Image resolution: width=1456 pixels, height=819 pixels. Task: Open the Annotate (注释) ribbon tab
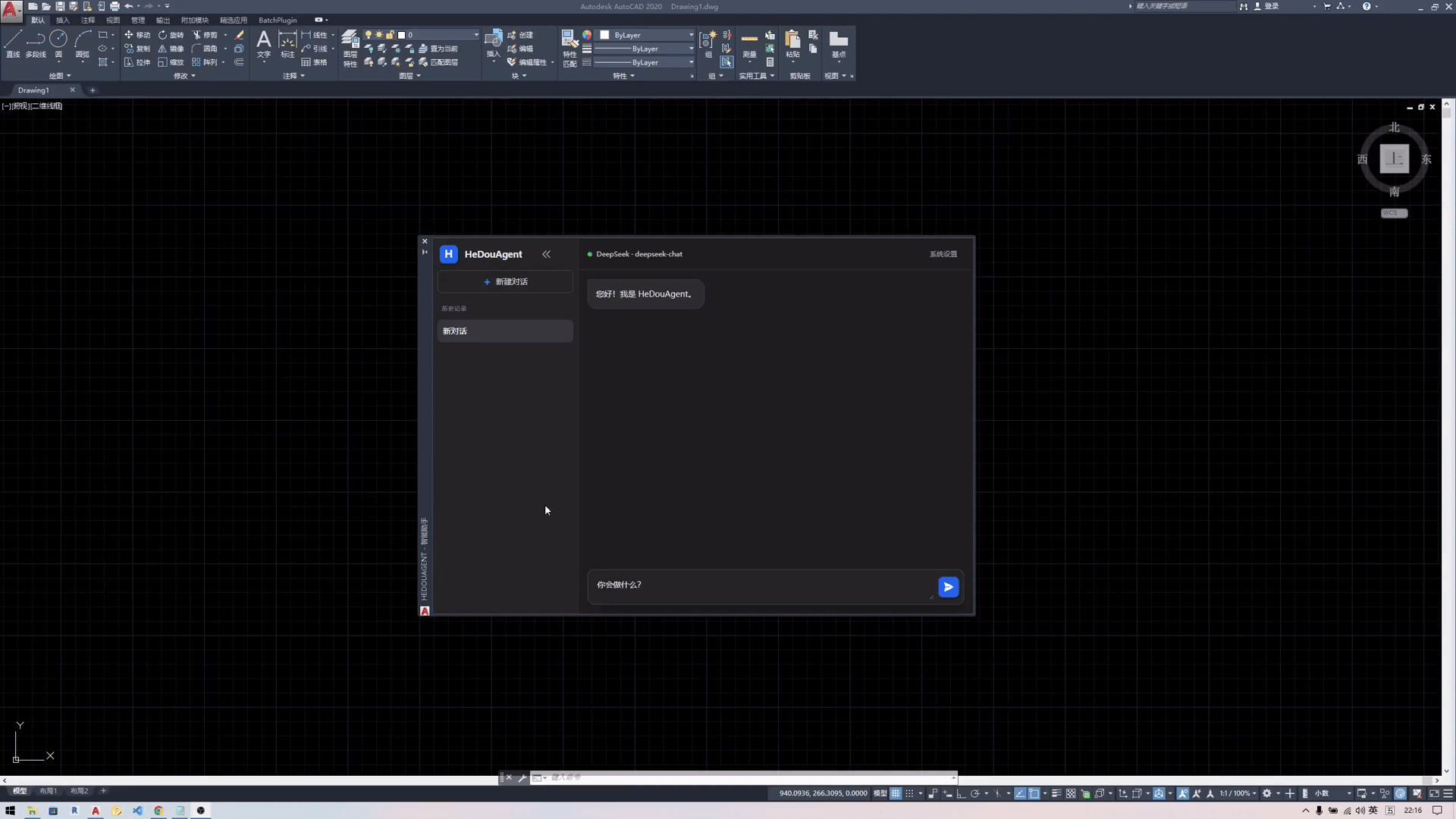[x=88, y=20]
